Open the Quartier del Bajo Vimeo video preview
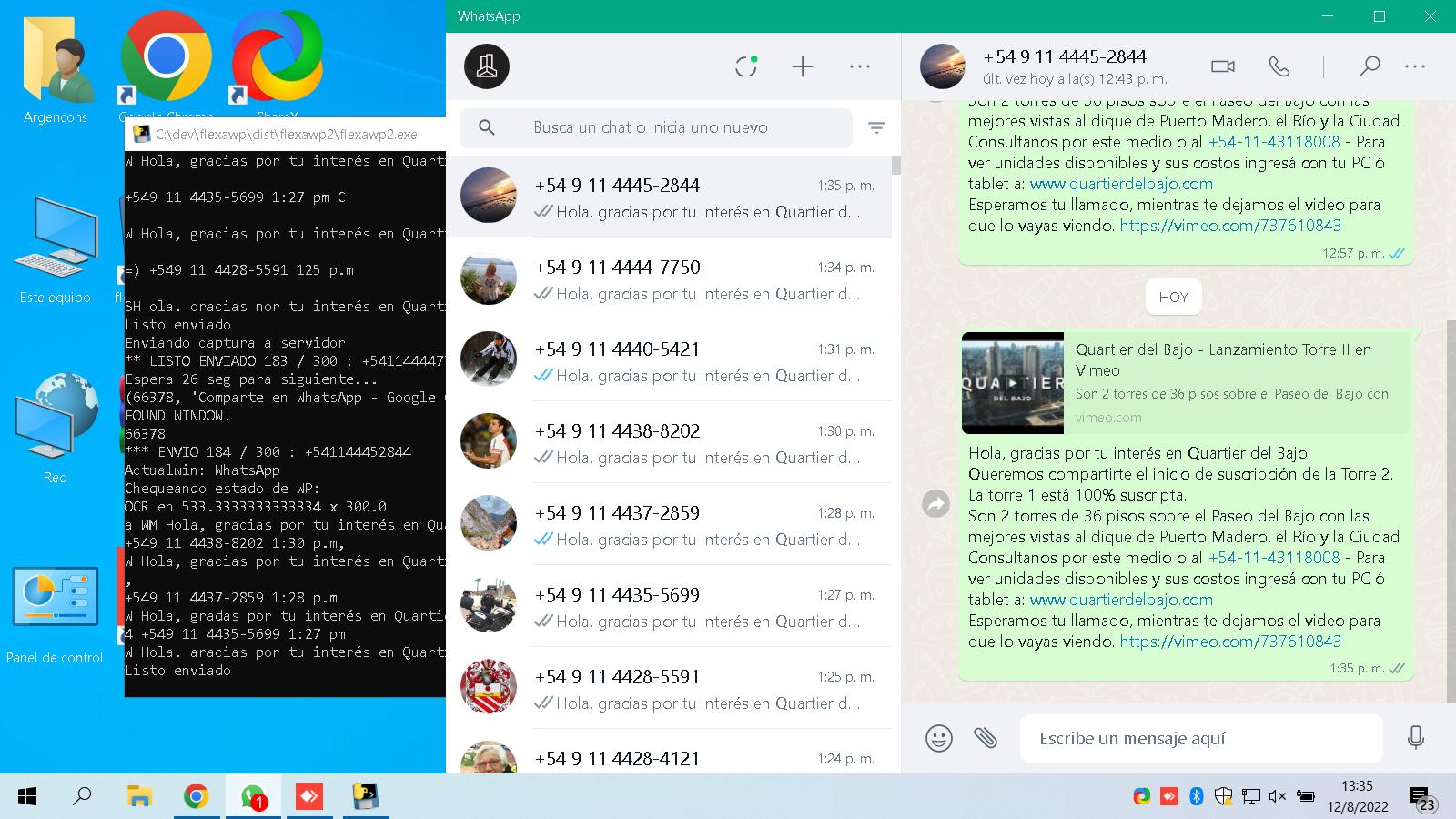 (1186, 382)
